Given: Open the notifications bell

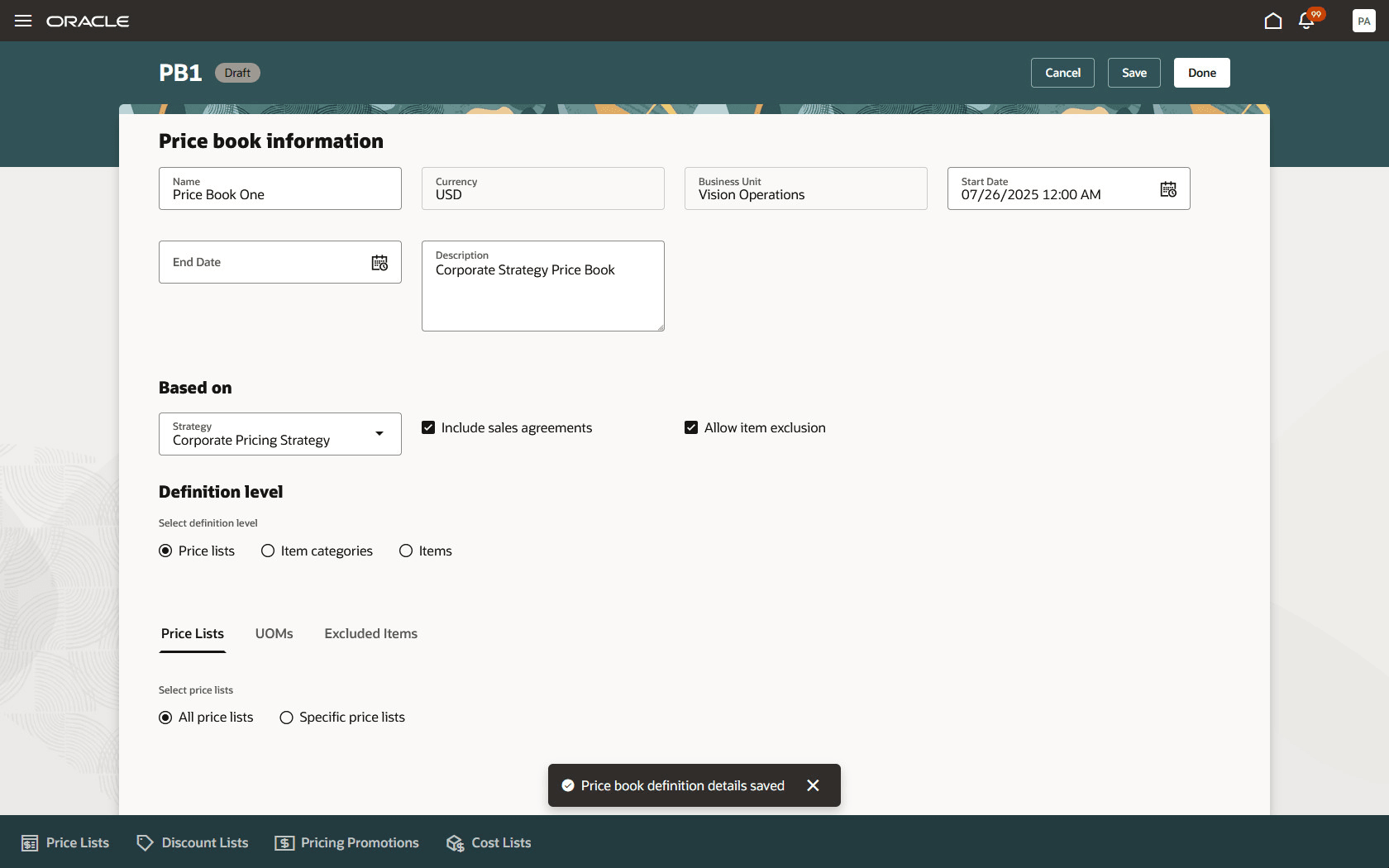Looking at the screenshot, I should coord(1306,21).
